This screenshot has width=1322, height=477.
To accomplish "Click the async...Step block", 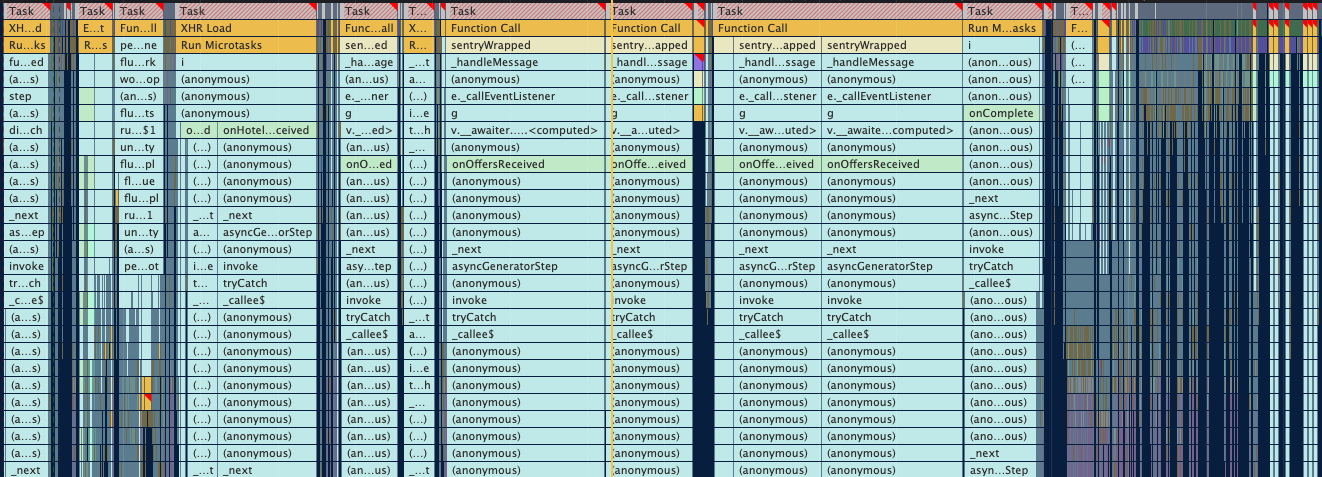I will pos(1002,215).
